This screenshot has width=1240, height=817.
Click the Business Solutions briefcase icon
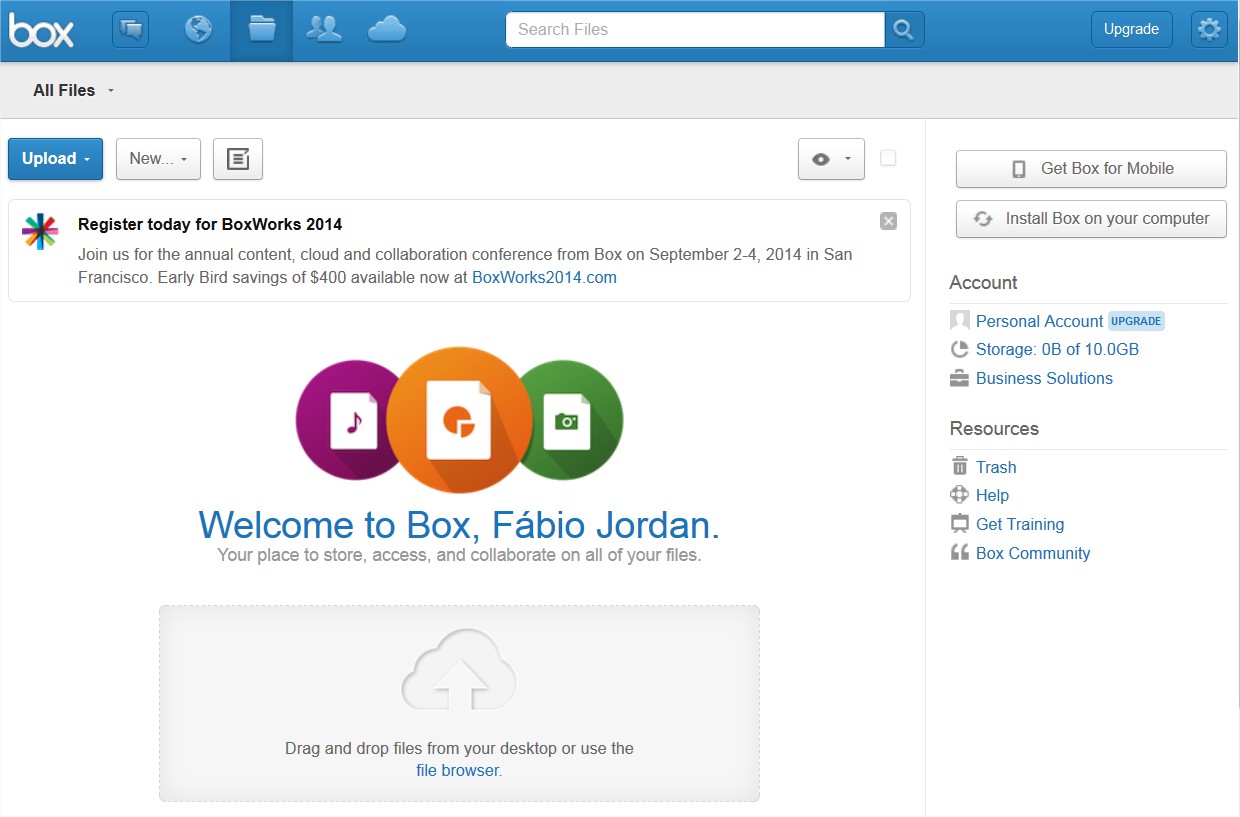[x=960, y=378]
